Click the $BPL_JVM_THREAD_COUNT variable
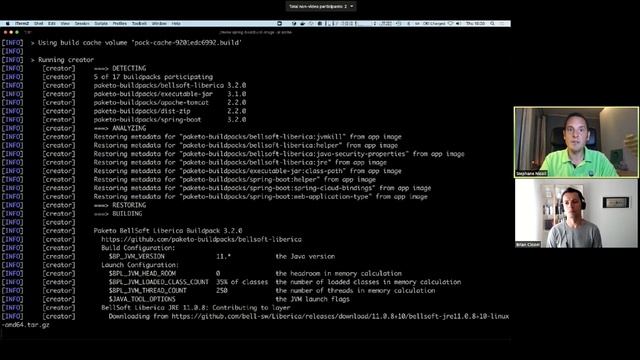This screenshot has height=360, width=640. point(147,291)
